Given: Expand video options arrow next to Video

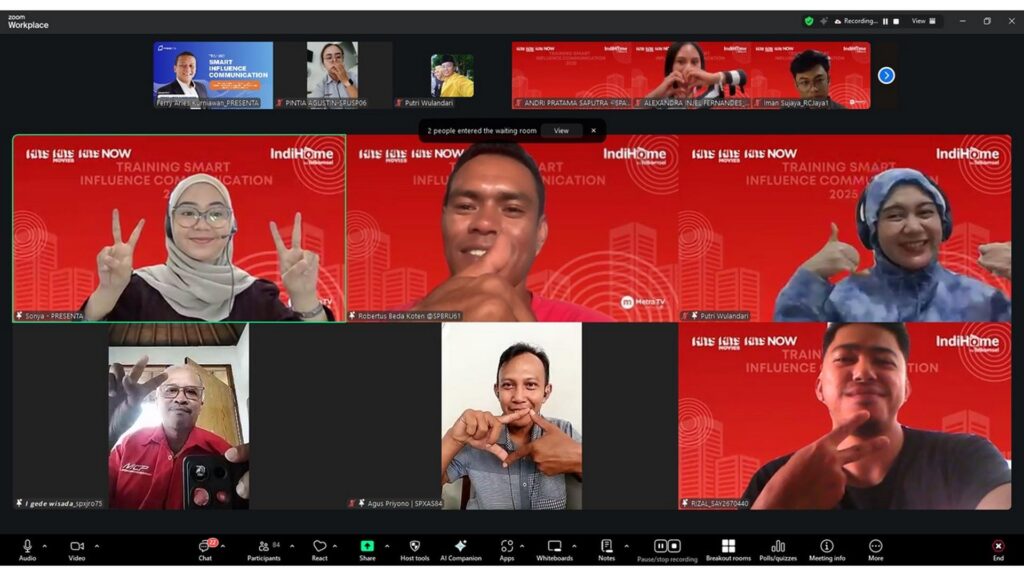Looking at the screenshot, I should coord(97,546).
